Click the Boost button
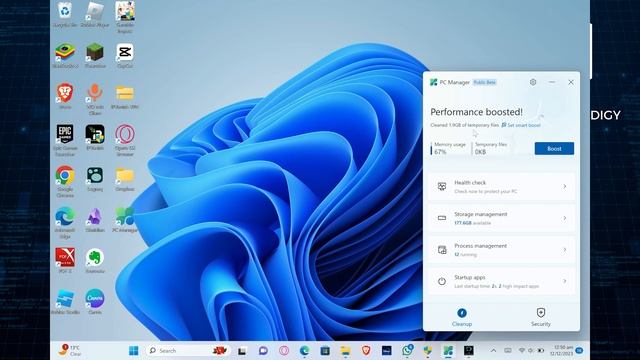Image resolution: width=640 pixels, height=360 pixels. pos(554,149)
